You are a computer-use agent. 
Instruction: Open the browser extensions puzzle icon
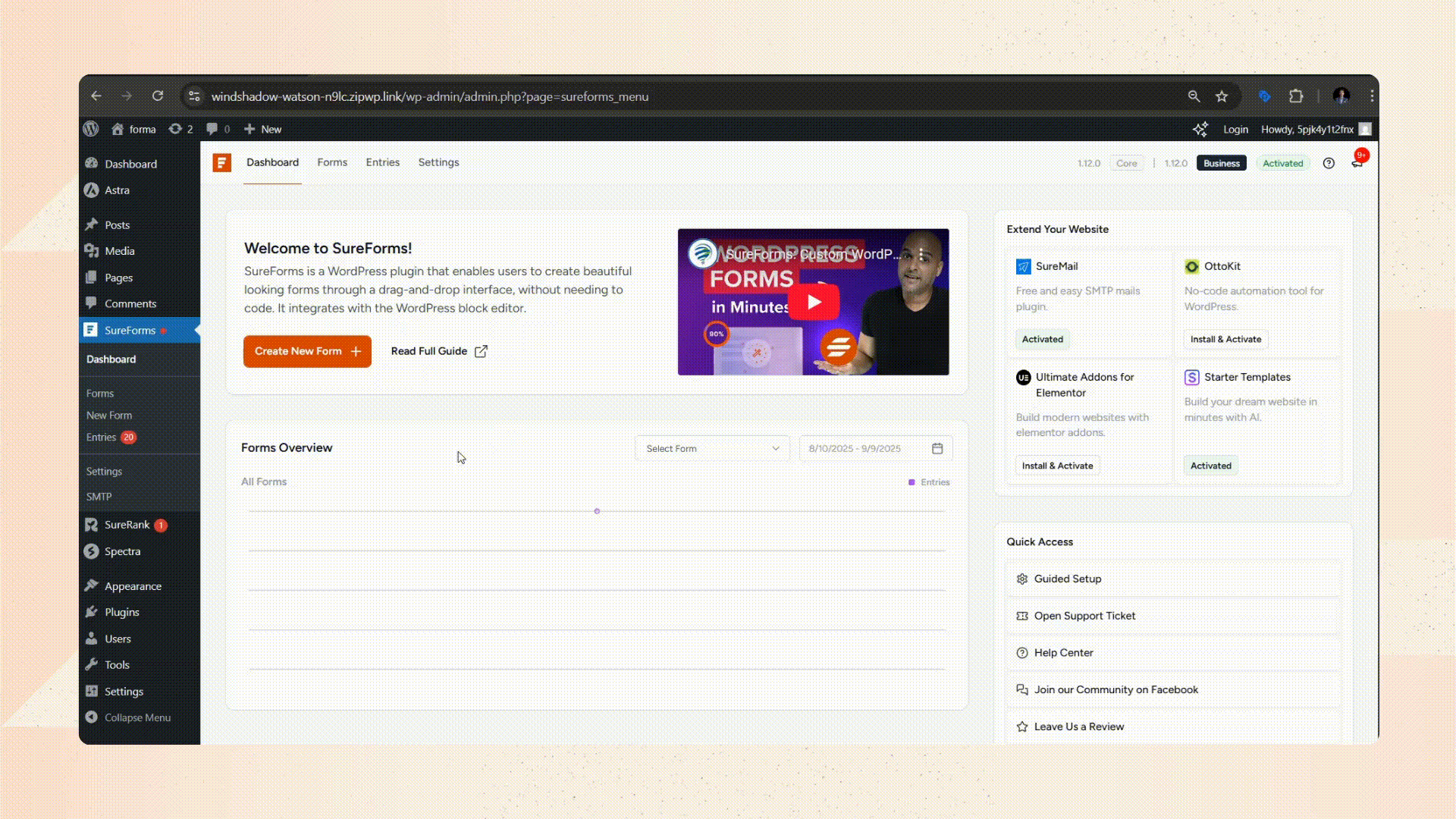[1296, 96]
